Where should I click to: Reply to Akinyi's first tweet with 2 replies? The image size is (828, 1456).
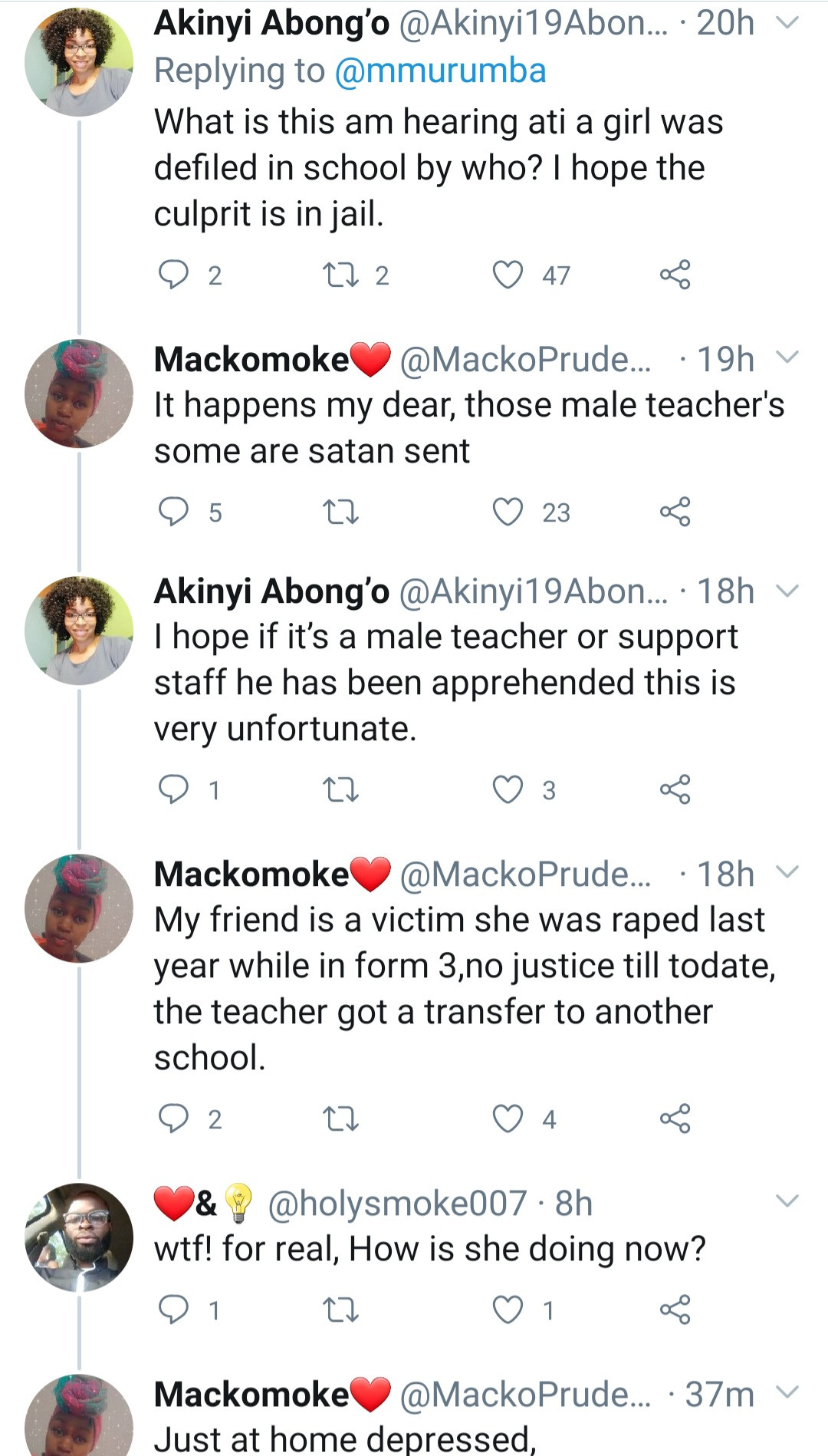173,275
